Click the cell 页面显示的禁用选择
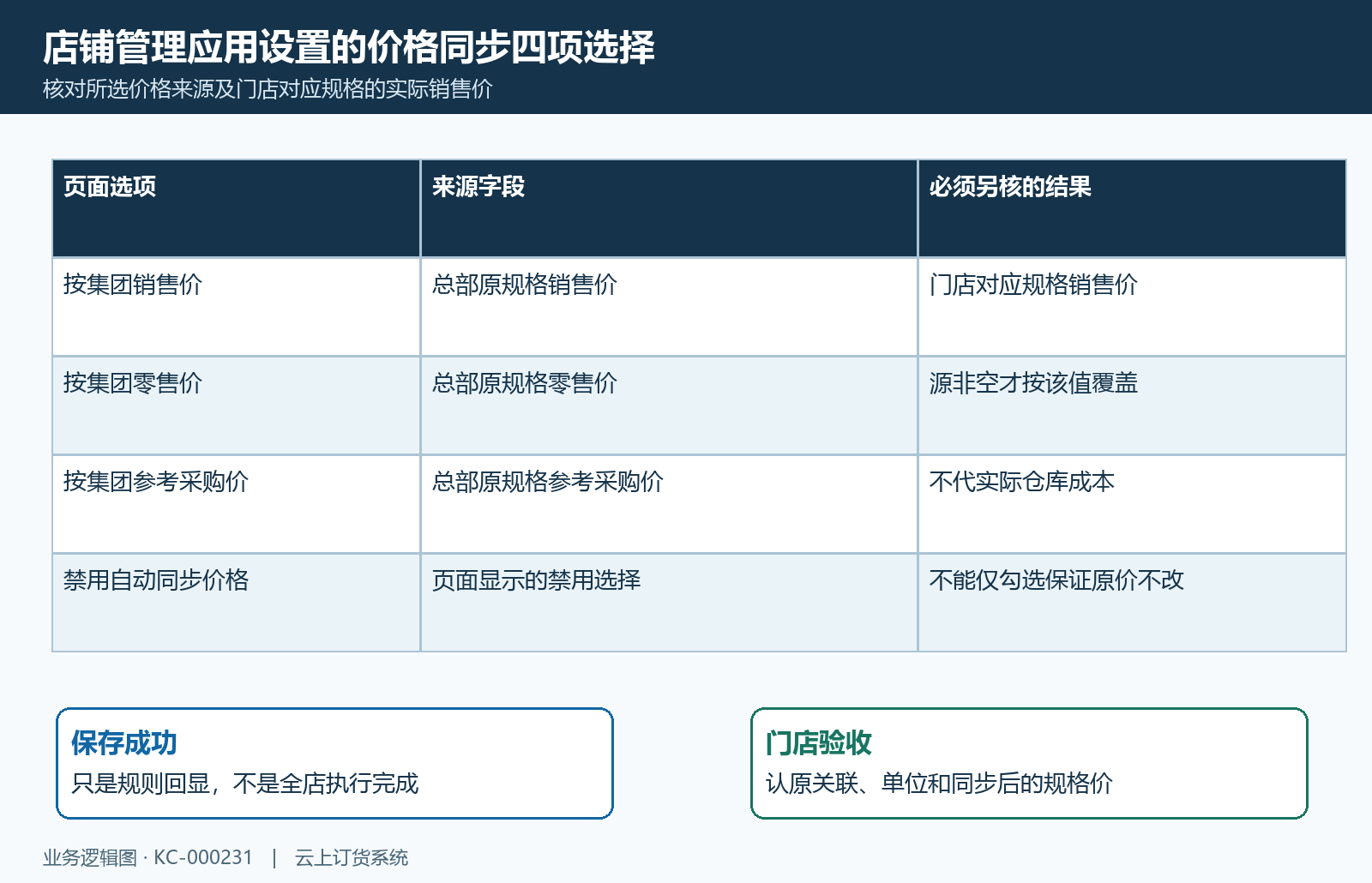Image resolution: width=1372 pixels, height=883 pixels. [x=669, y=603]
